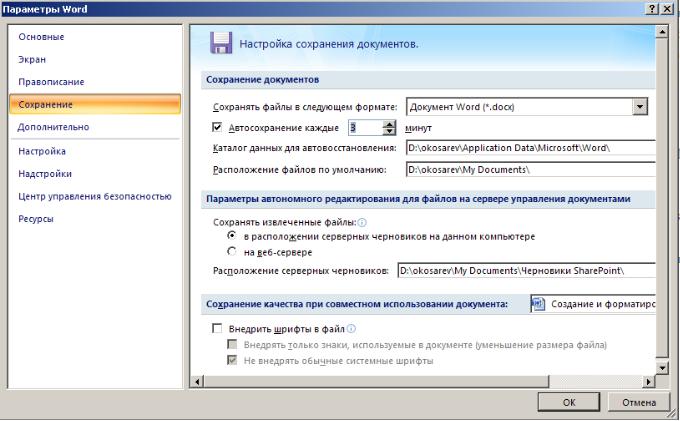
Task: Open the Экран category
Action: pyautogui.click(x=32, y=59)
